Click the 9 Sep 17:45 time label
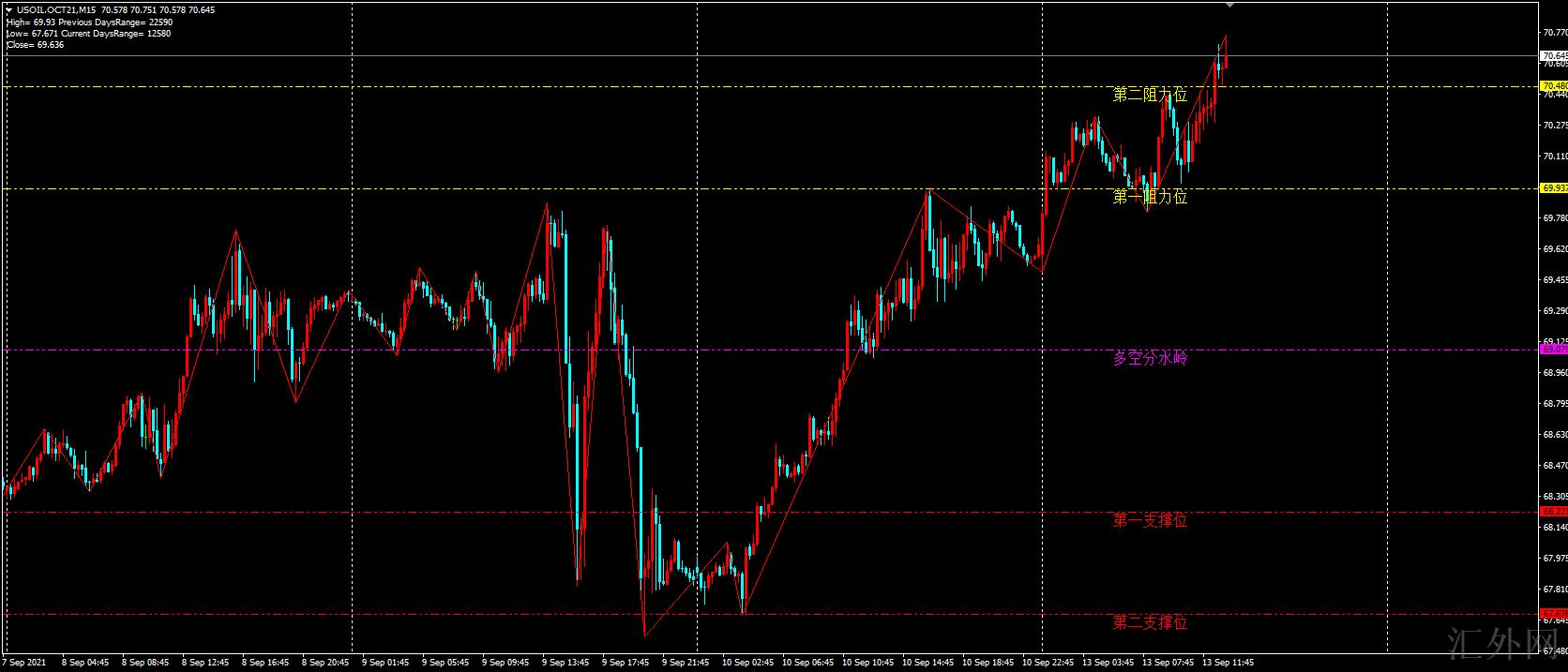 (x=625, y=663)
